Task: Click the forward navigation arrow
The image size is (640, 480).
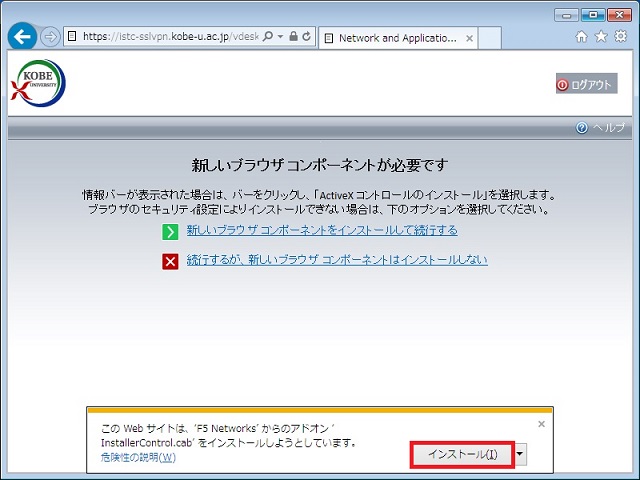Action: coord(50,37)
